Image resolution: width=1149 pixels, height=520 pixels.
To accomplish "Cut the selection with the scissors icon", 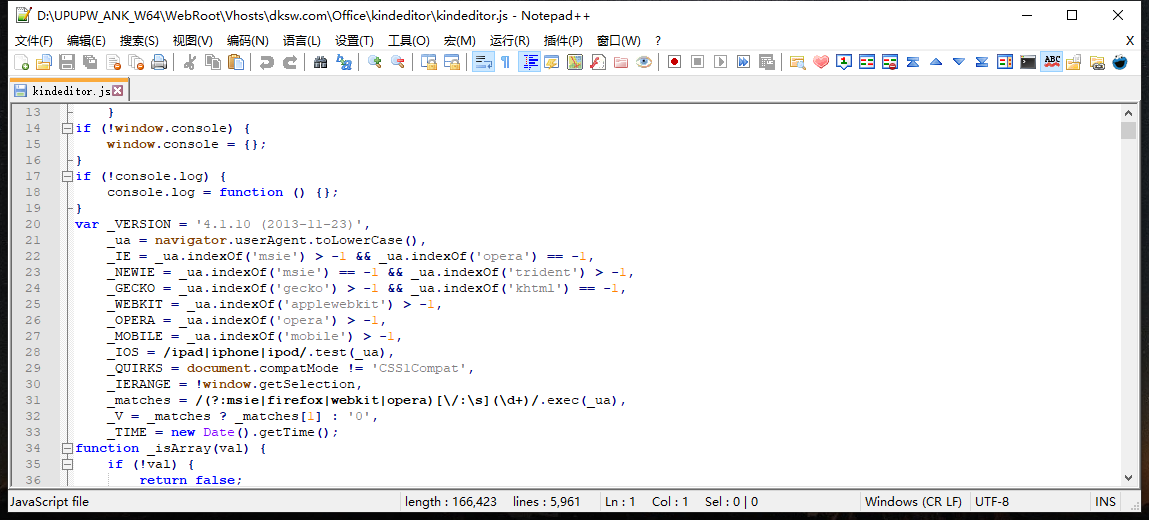I will coord(189,62).
